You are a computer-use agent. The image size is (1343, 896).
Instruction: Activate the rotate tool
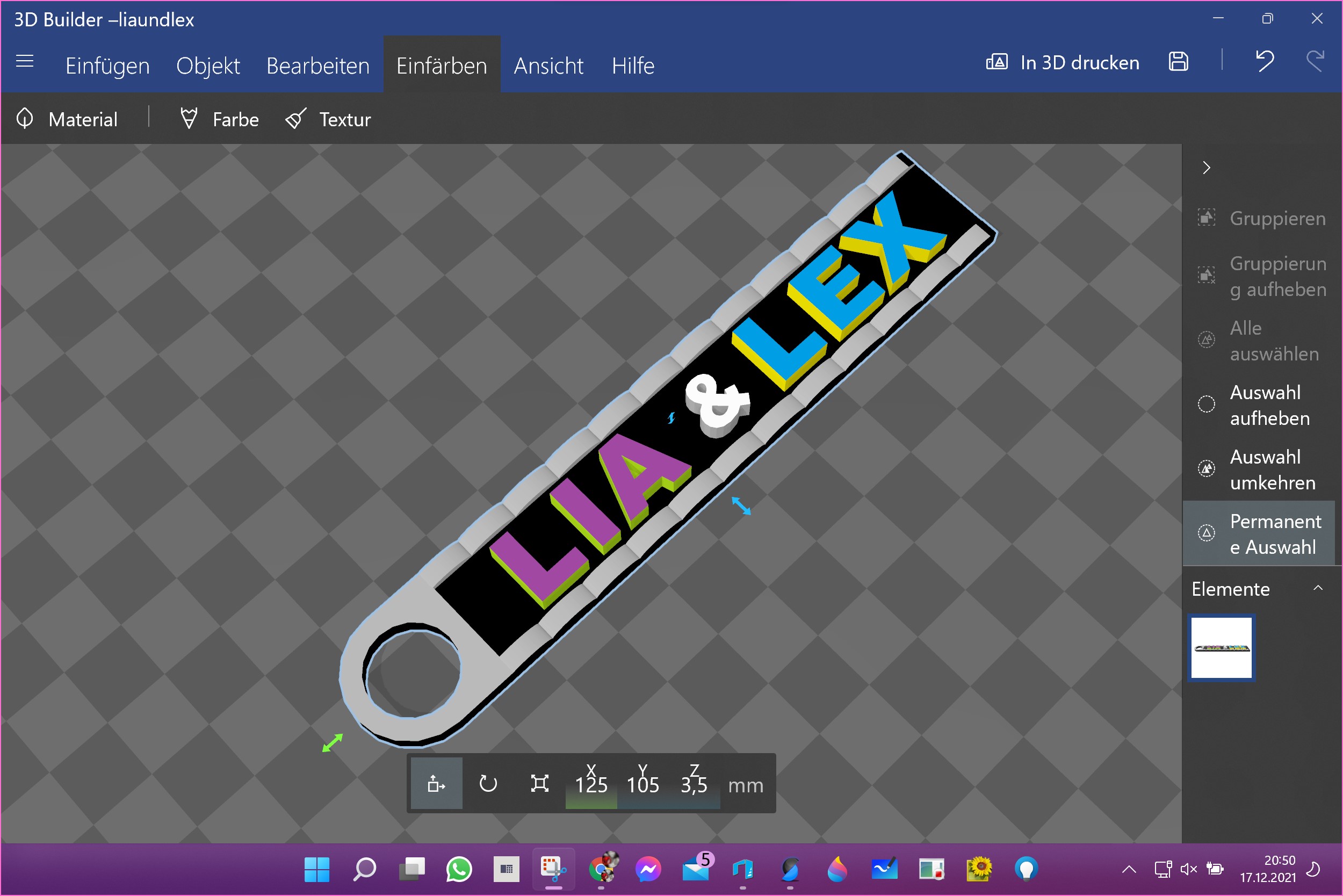(488, 783)
